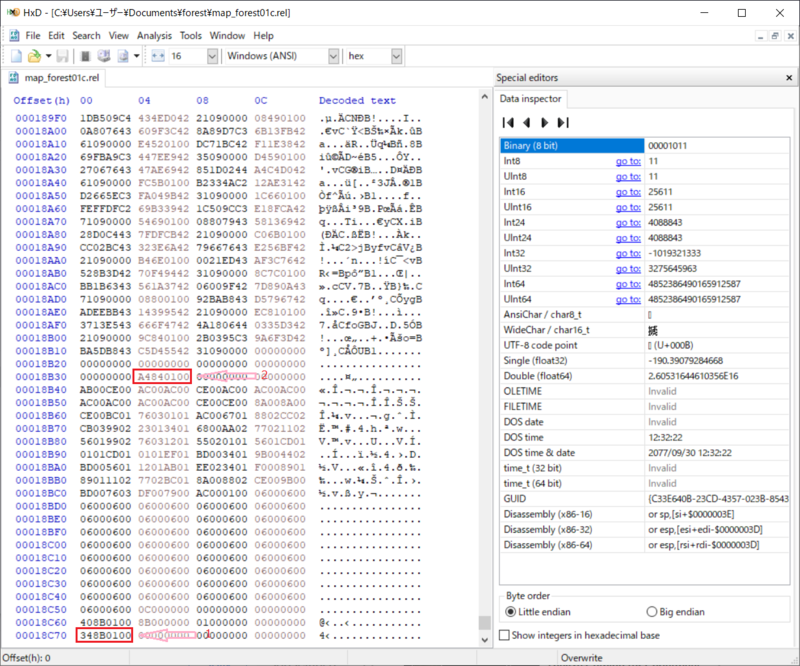Click the Disassembly (x86-64) row
This screenshot has height=666, width=800.
(644, 545)
